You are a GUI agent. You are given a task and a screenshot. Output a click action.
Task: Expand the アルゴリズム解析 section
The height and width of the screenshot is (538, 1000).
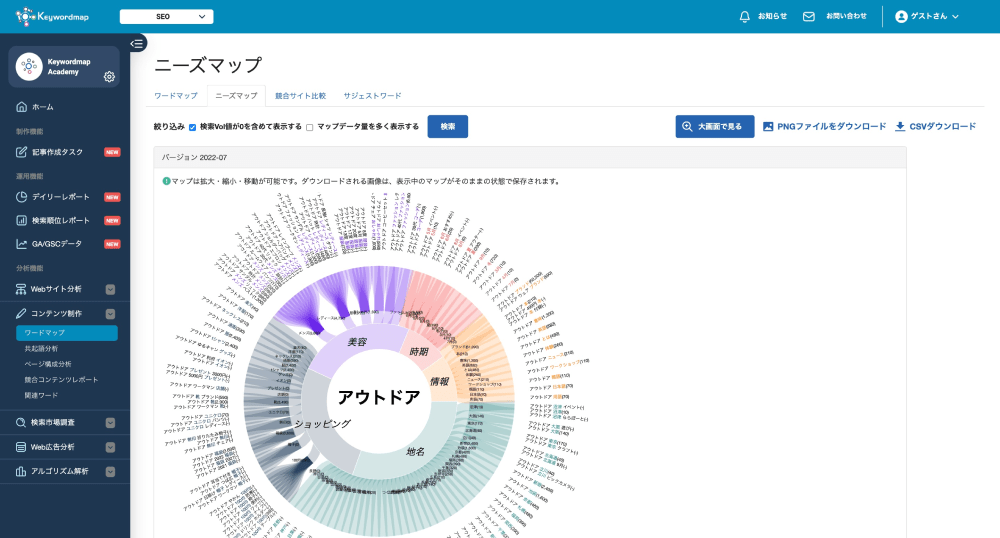110,472
